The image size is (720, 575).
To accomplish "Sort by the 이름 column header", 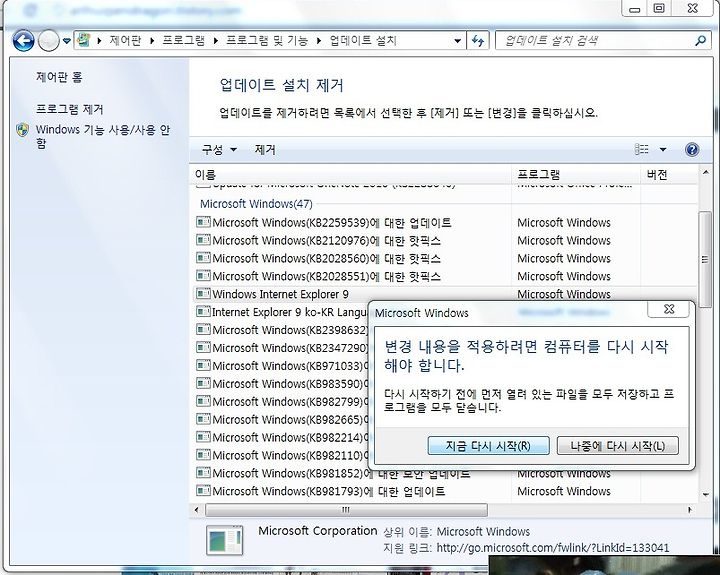I will 351,175.
